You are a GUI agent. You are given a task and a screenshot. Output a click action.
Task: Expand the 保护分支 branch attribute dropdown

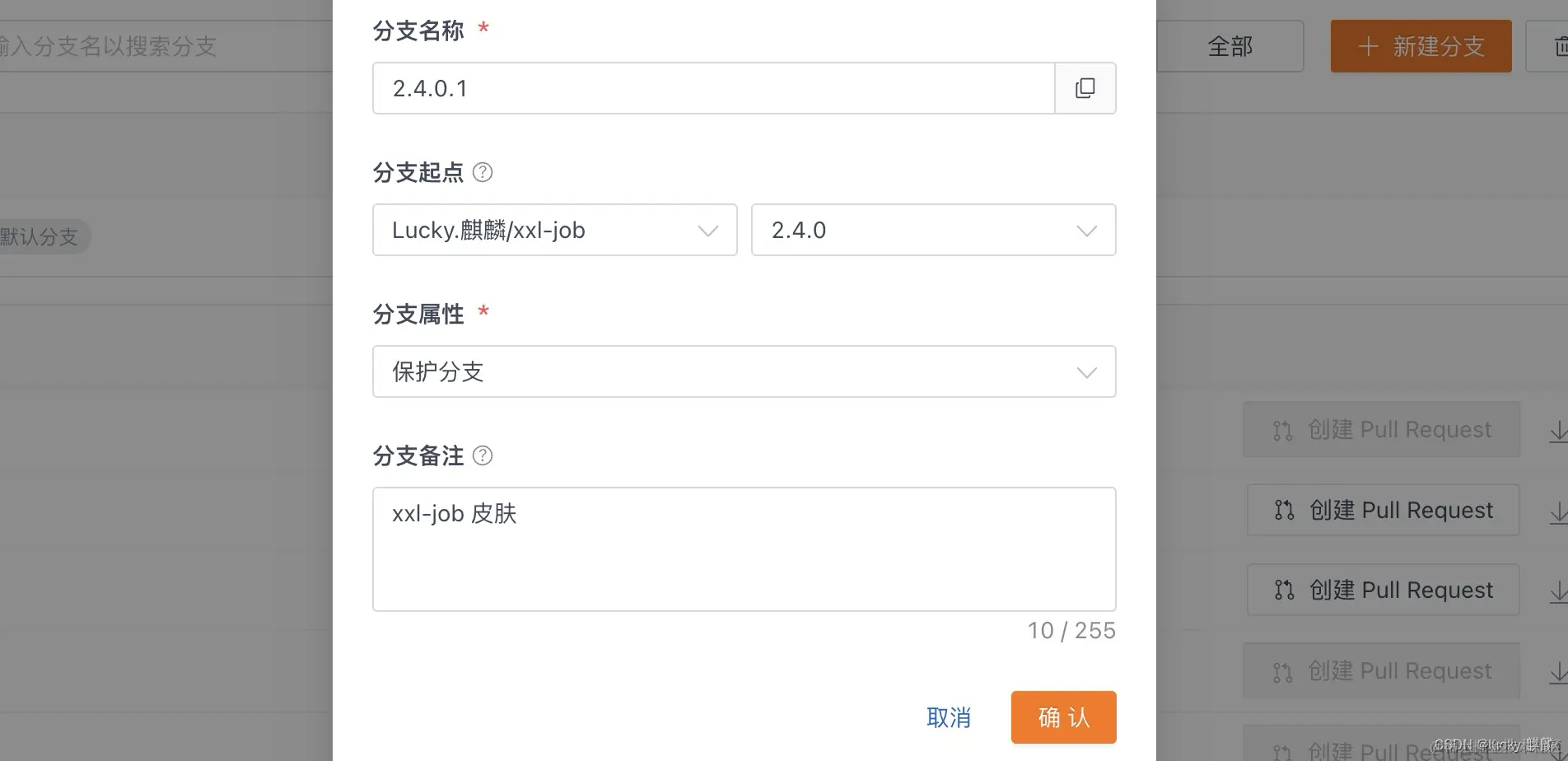(x=744, y=371)
